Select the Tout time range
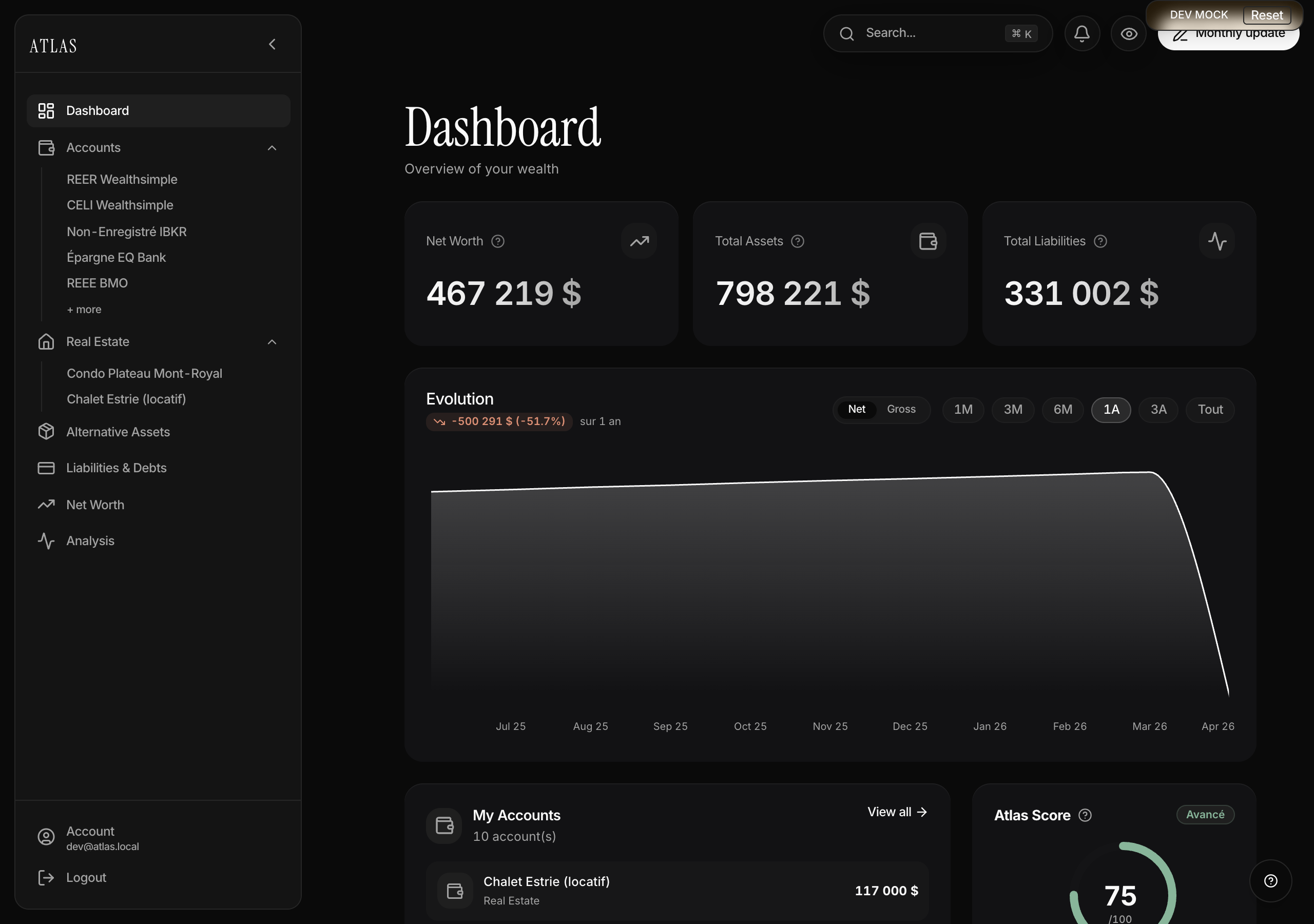Image resolution: width=1314 pixels, height=924 pixels. pos(1210,409)
